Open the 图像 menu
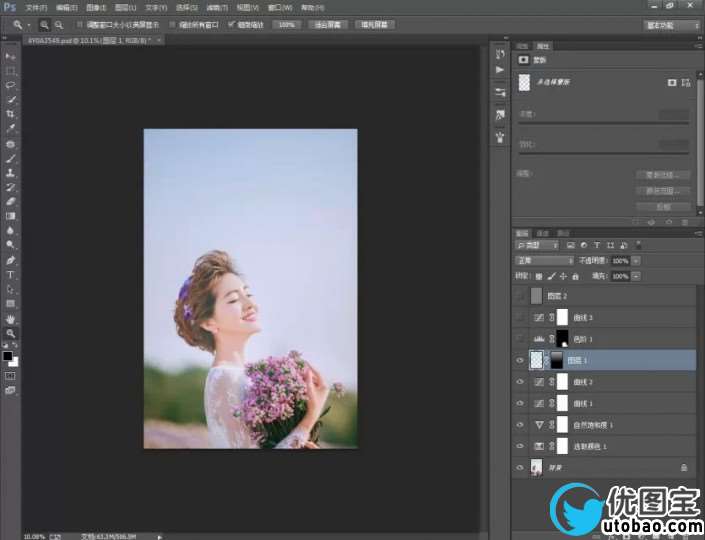 (x=96, y=7)
